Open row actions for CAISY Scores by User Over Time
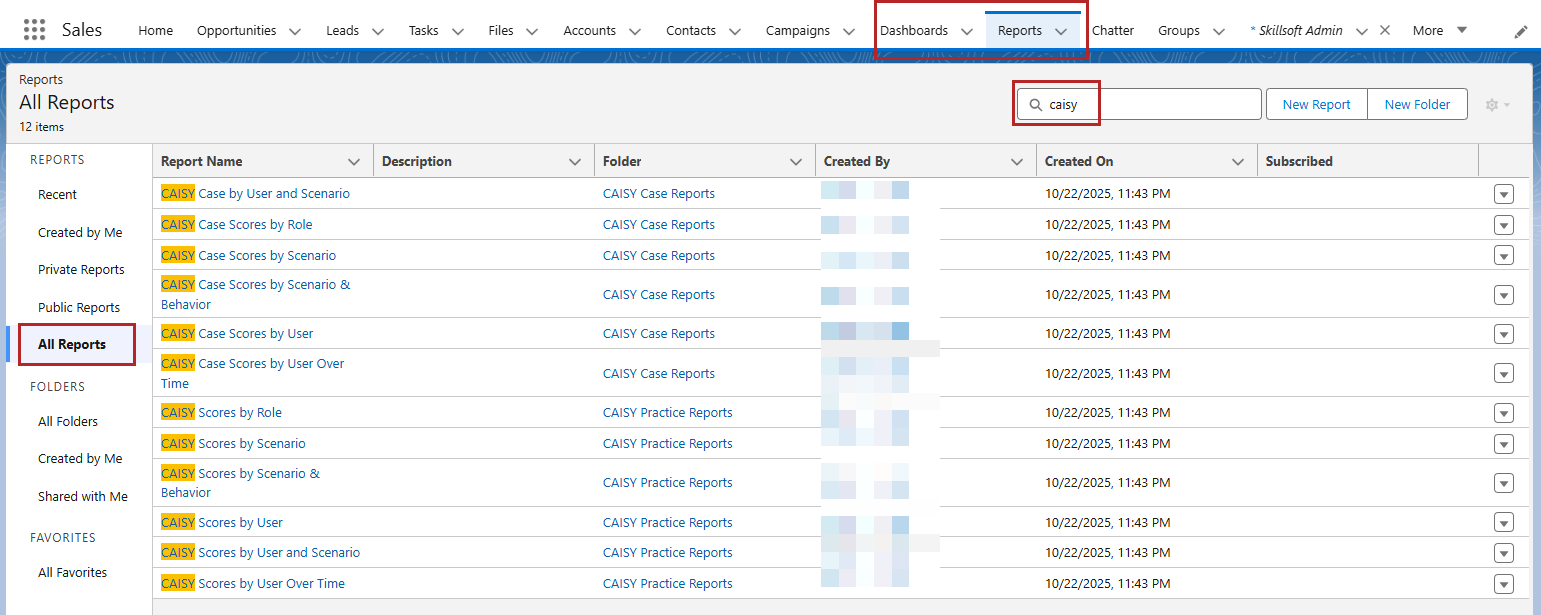The height and width of the screenshot is (615, 1541). (x=1503, y=584)
